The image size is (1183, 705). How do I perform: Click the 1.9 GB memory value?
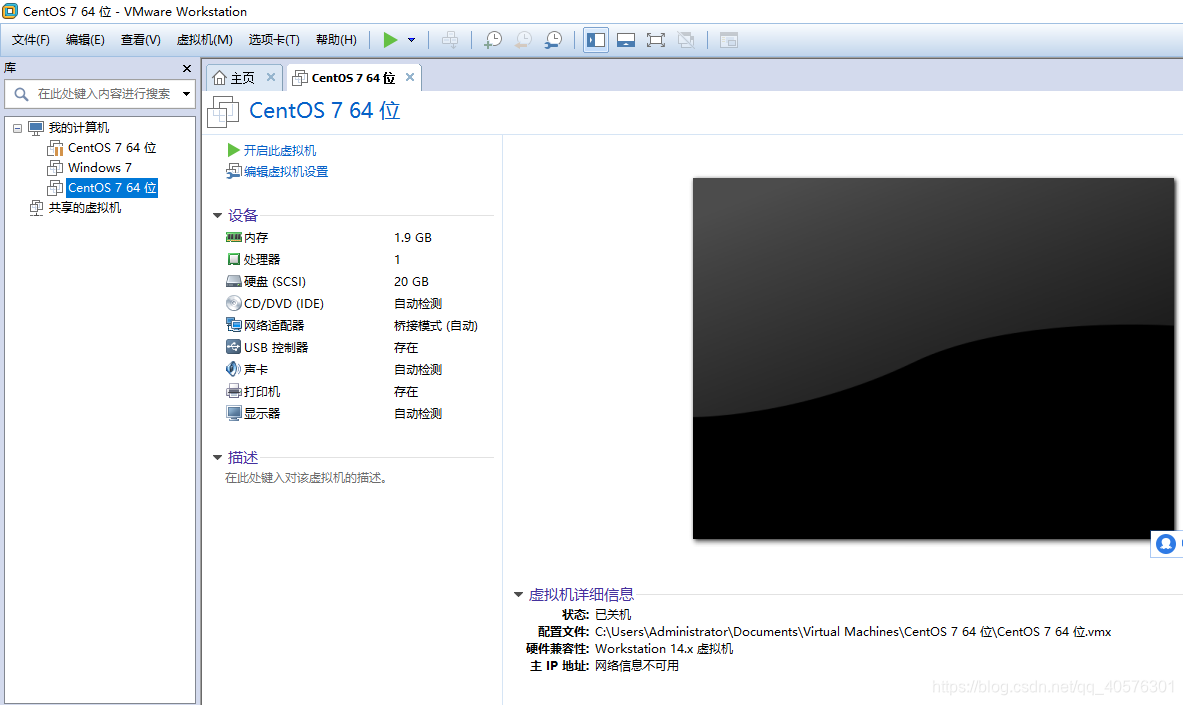[x=413, y=238]
